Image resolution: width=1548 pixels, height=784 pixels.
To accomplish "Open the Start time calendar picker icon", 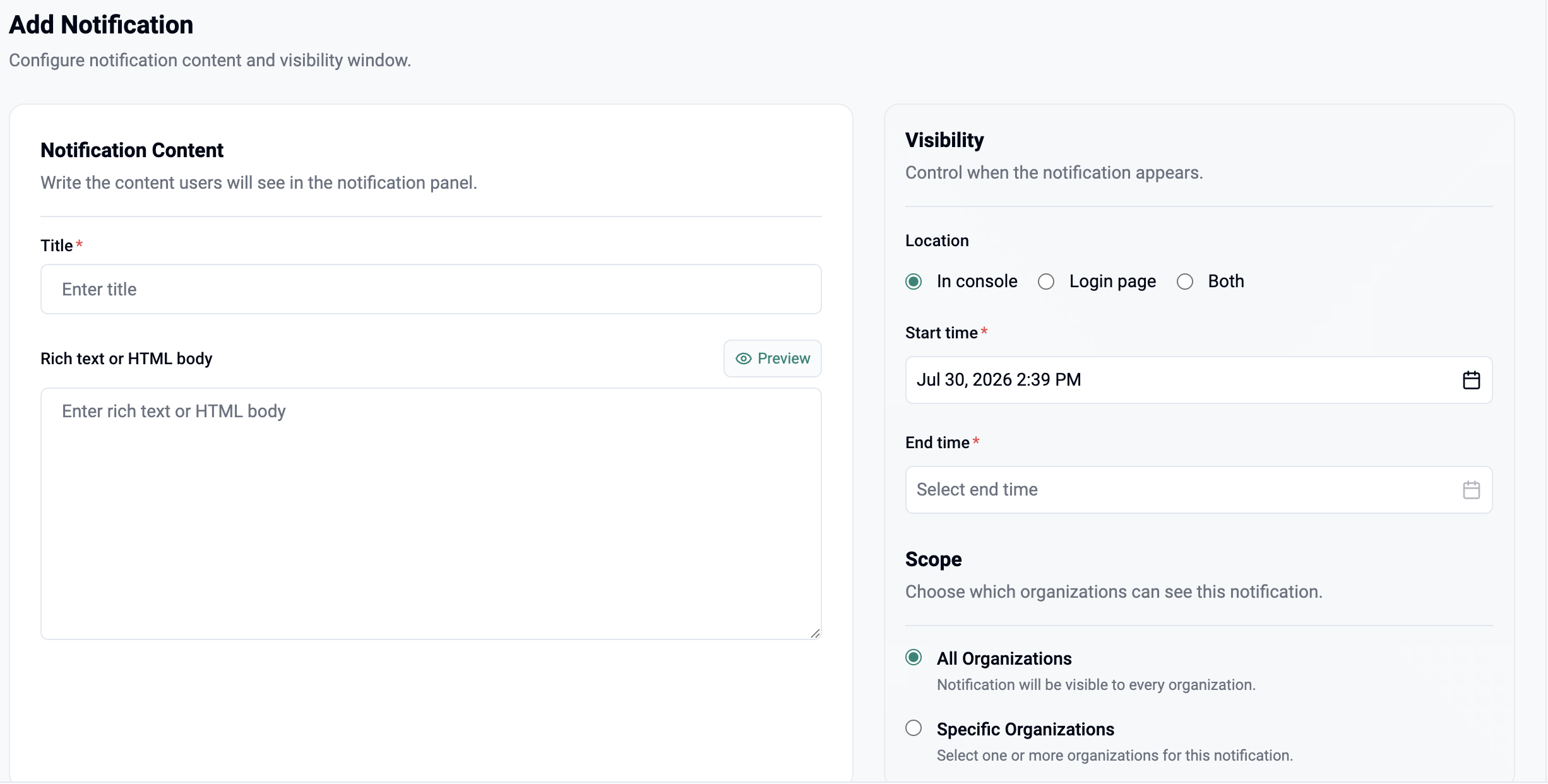I will click(x=1471, y=380).
